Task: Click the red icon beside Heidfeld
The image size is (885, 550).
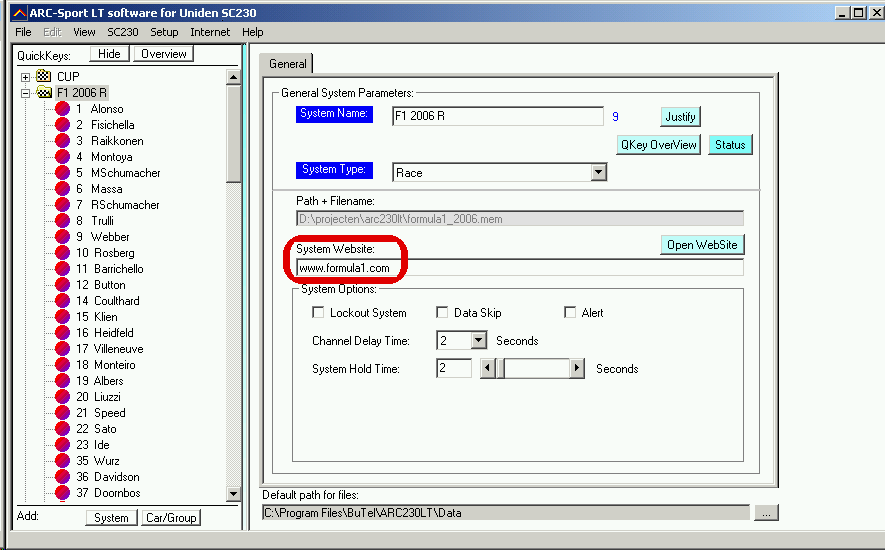Action: [x=63, y=333]
